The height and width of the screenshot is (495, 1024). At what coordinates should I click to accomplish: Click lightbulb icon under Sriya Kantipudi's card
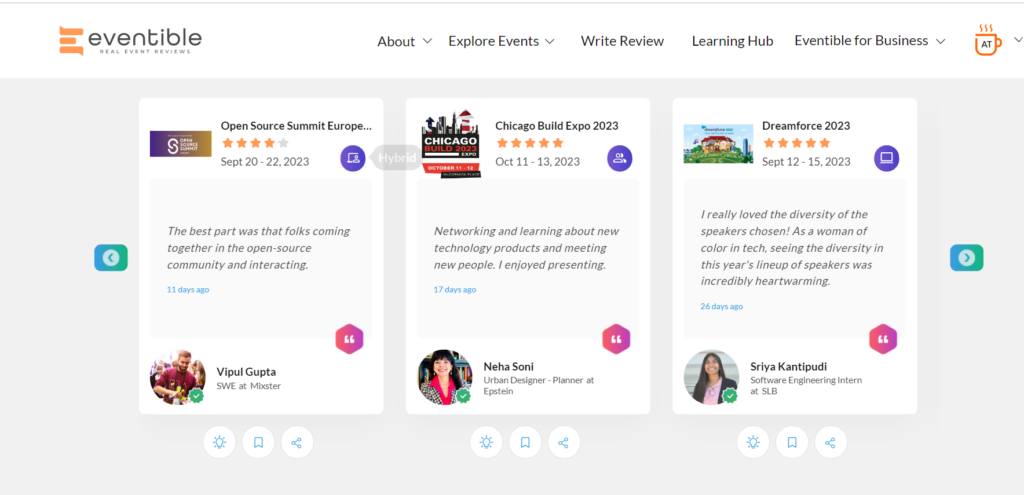pos(753,443)
